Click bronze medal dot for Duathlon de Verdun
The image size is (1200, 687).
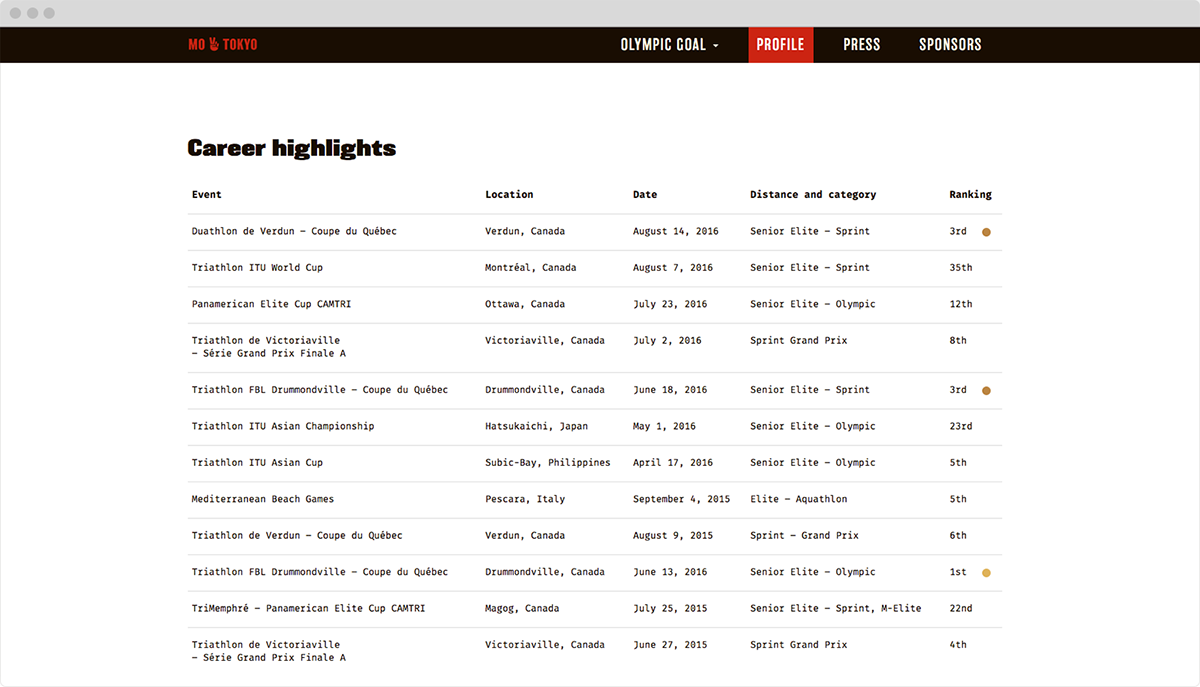986,232
